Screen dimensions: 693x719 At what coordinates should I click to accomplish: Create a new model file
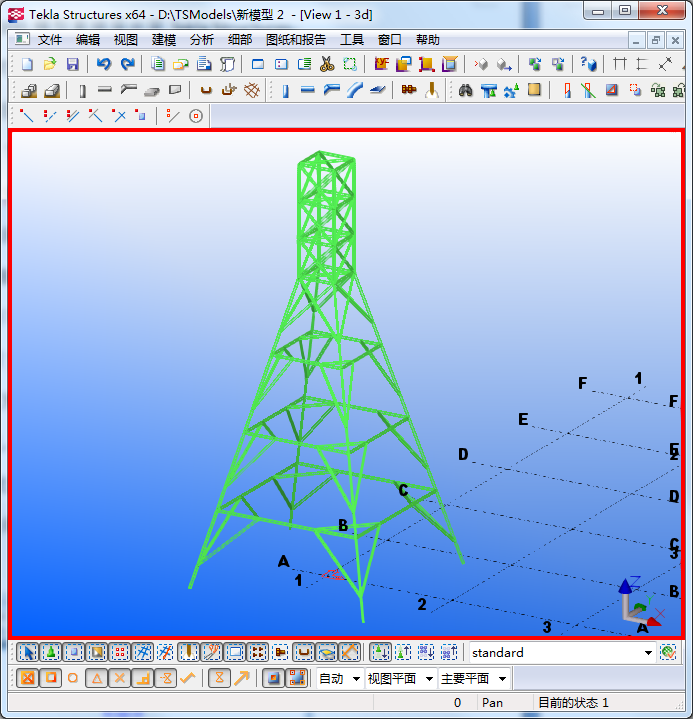(27, 64)
